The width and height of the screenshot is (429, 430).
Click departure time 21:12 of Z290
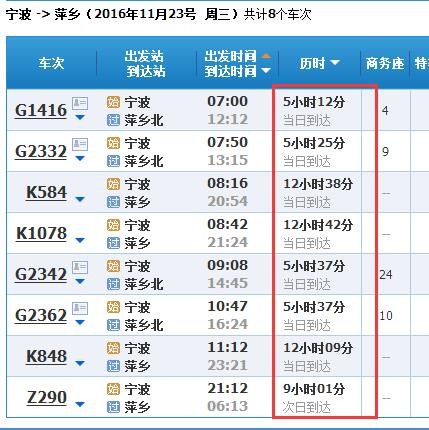coord(228,388)
